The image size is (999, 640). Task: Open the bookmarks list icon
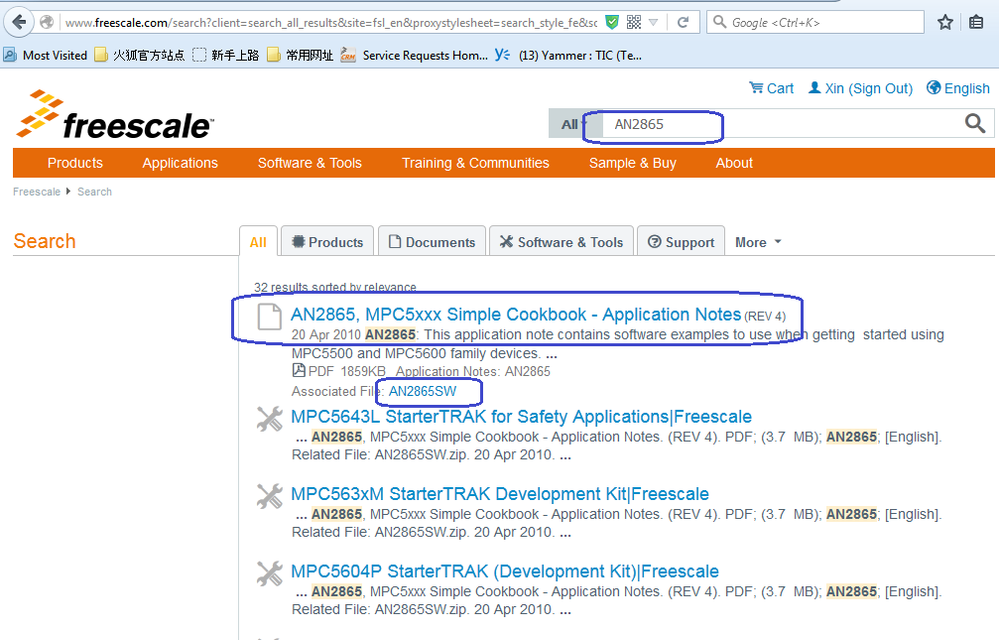(976, 22)
